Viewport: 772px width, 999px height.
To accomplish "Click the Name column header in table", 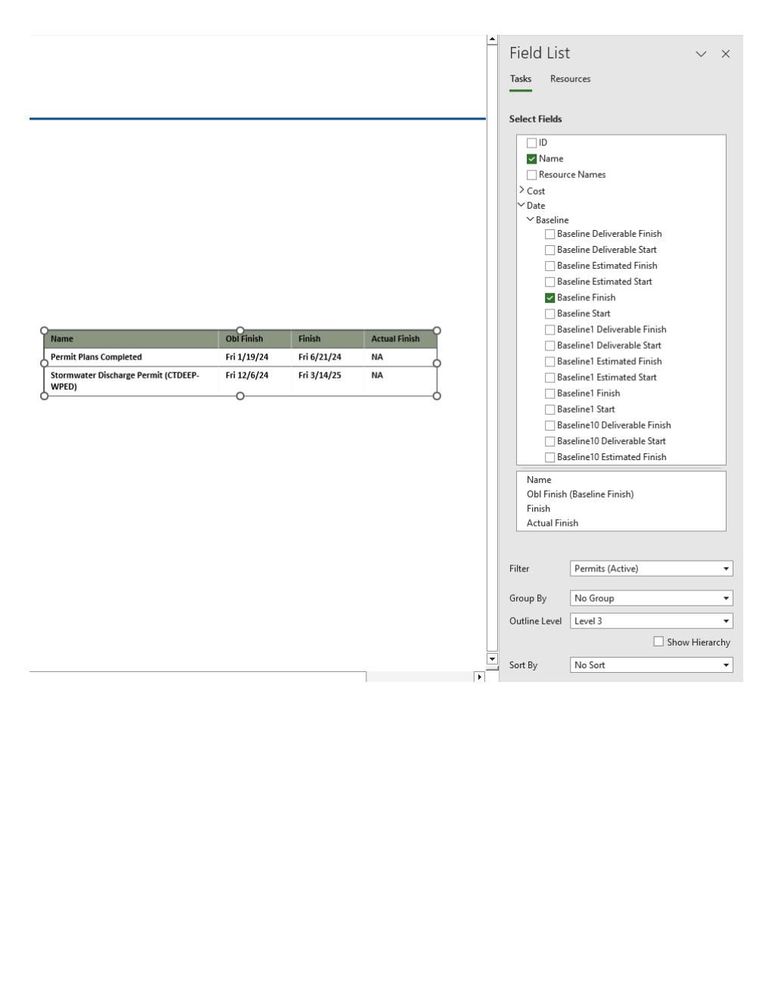I will (131, 339).
